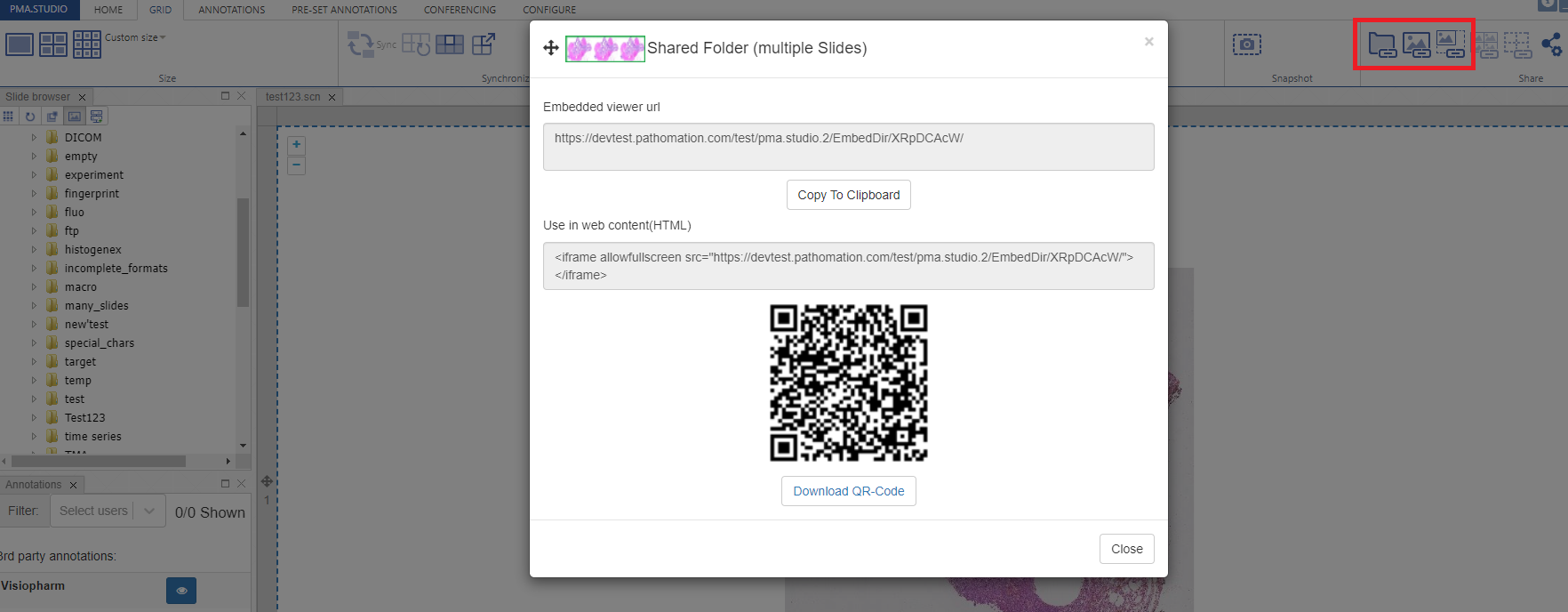Click Copy To Clipboard button
The height and width of the screenshot is (612, 1568).
pos(848,195)
